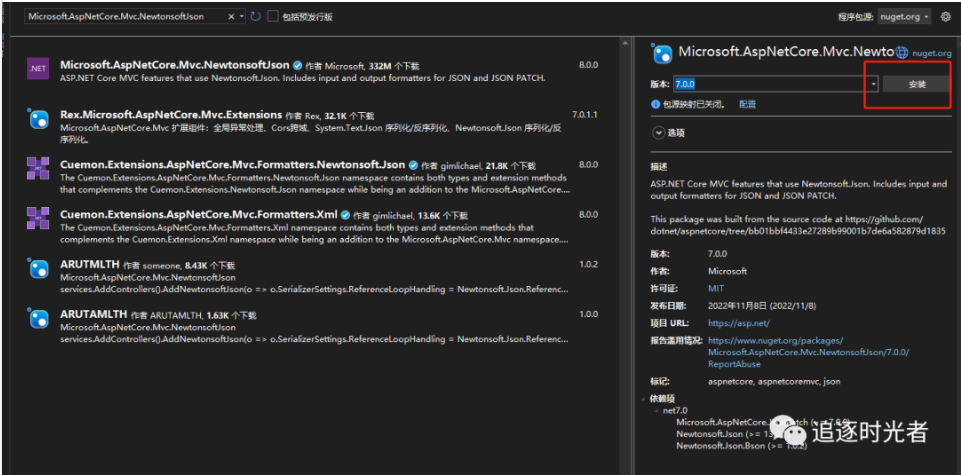The image size is (961, 475).
Task: Click the Newtonsoft.Json.Bson dependency entry
Action: 742,446
